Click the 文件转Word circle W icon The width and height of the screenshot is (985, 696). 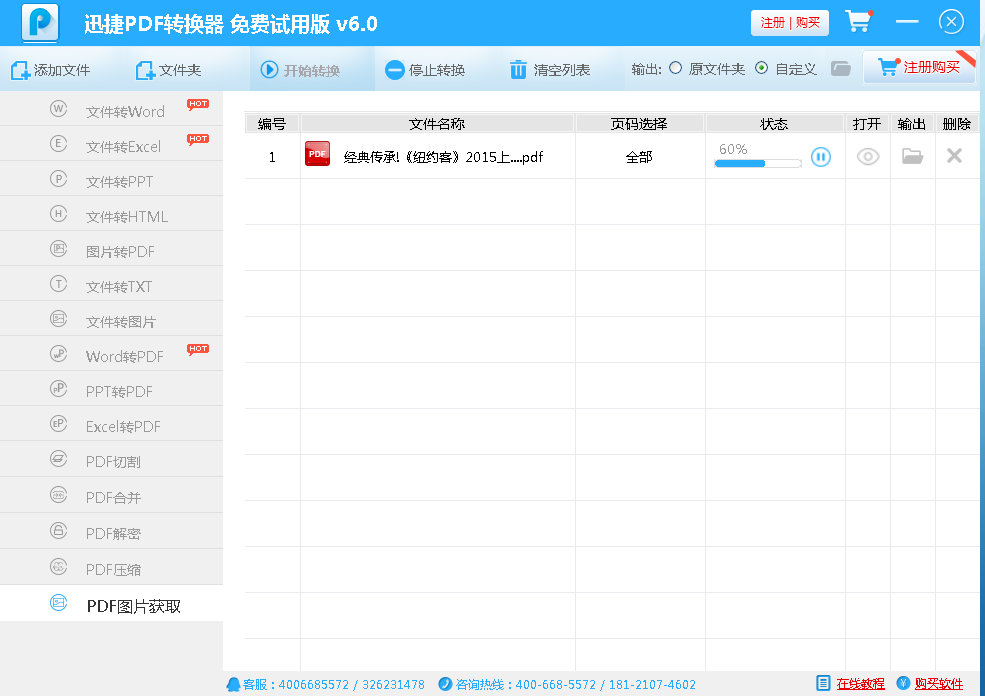pyautogui.click(x=58, y=109)
